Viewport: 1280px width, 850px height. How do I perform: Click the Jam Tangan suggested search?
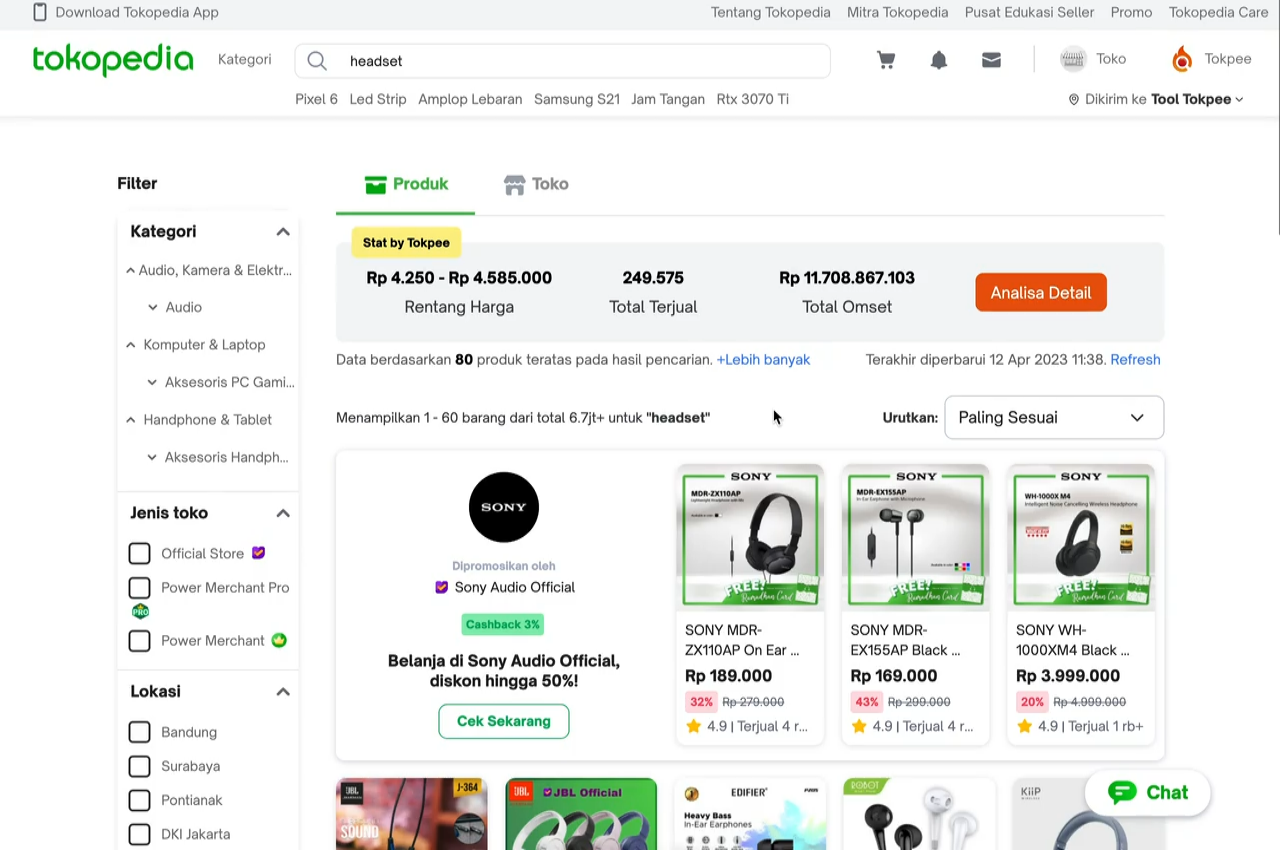[668, 99]
